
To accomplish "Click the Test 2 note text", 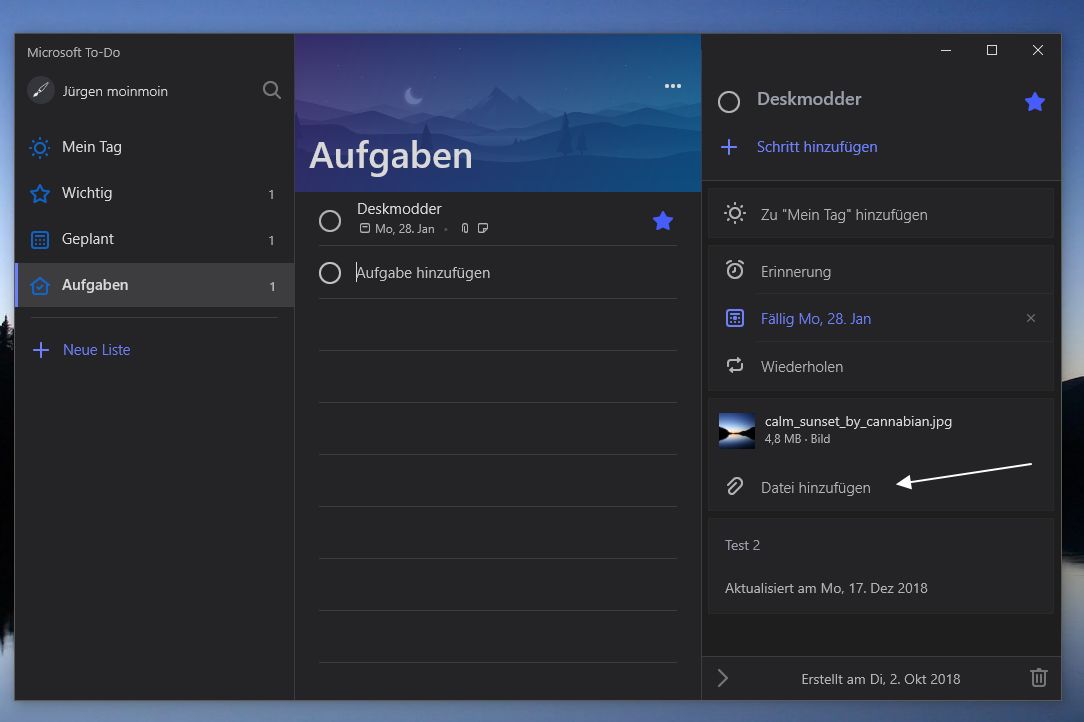I will tap(742, 545).
